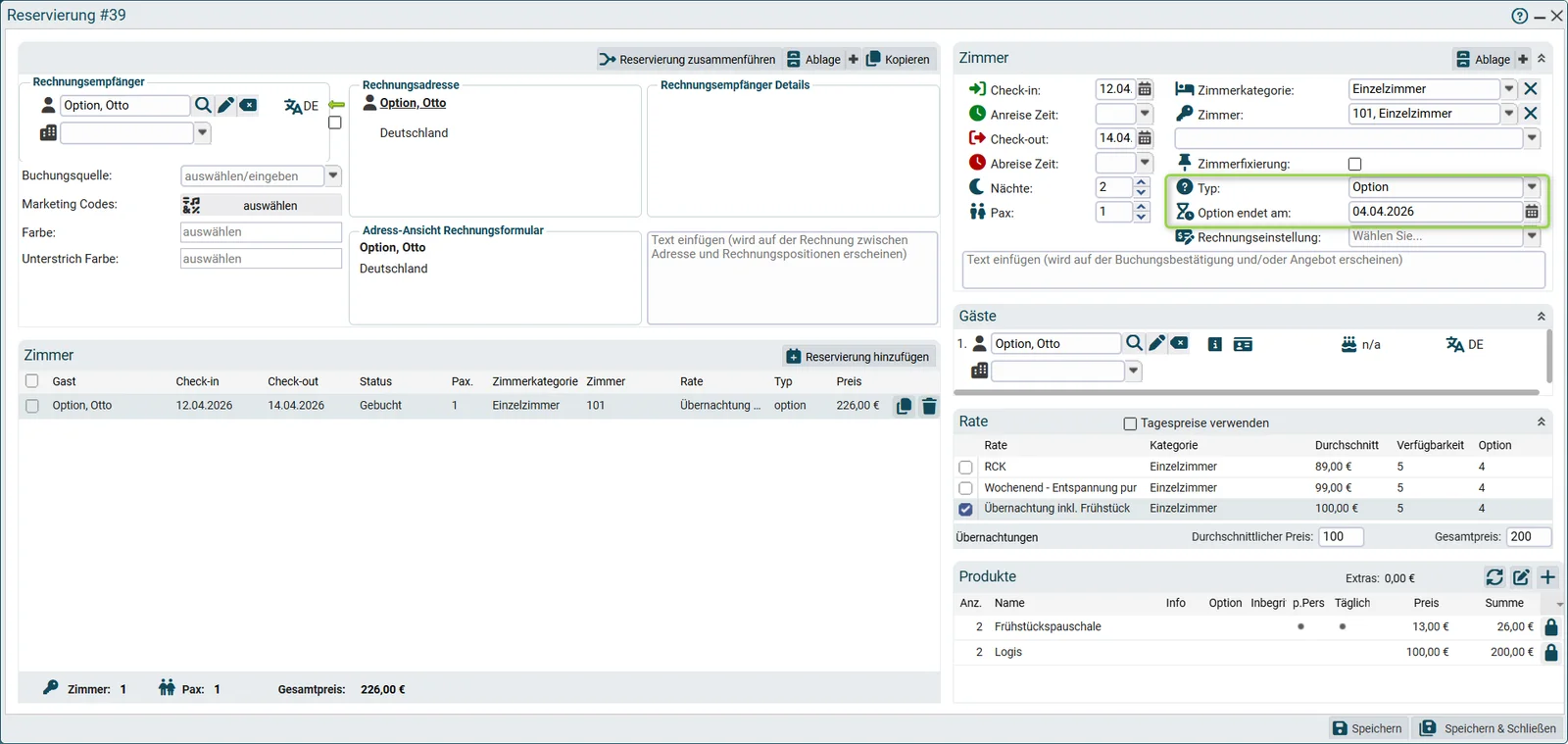This screenshot has height=744, width=1568.
Task: Pick a color in the Farbe field
Action: [x=261, y=232]
